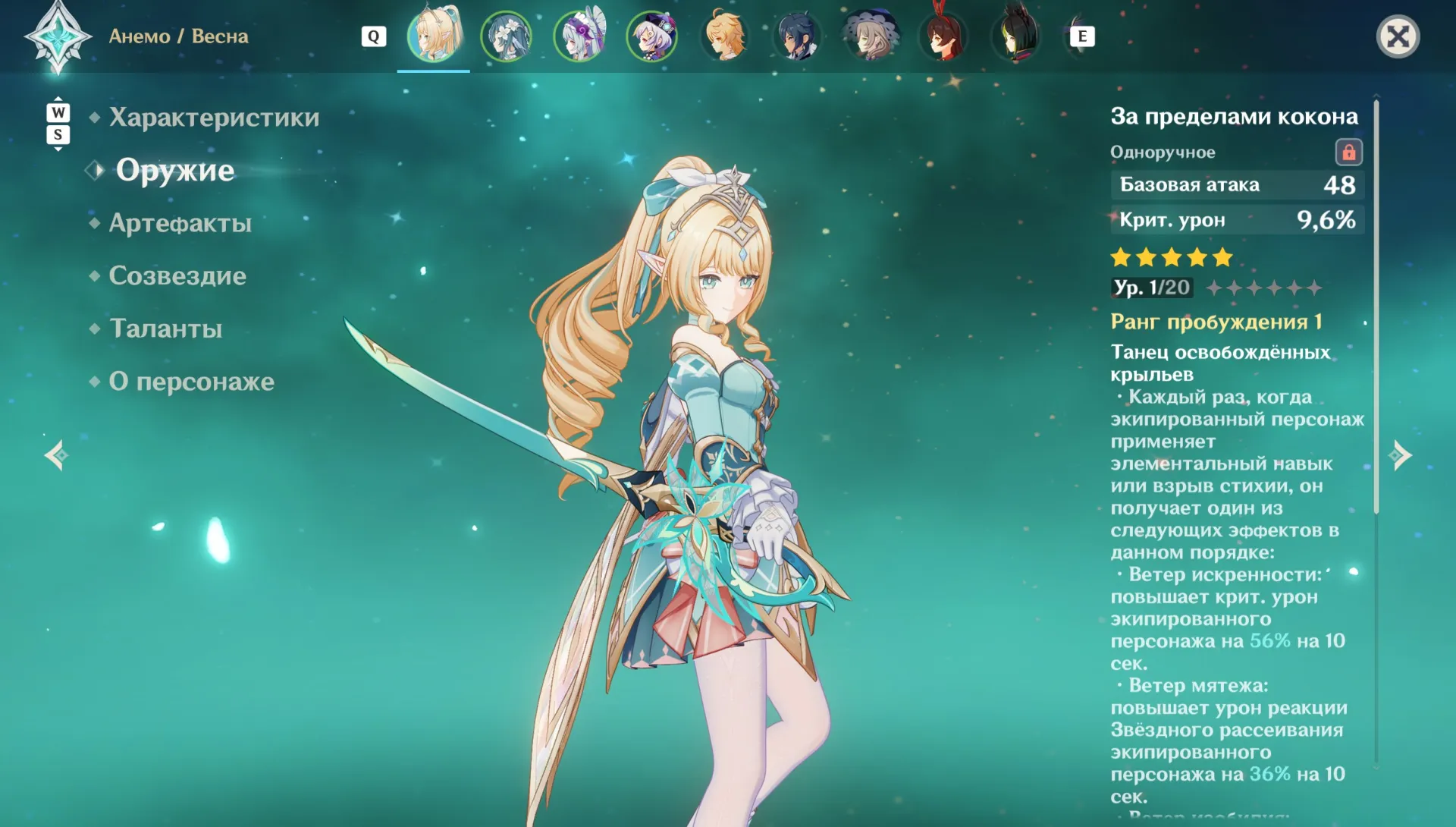
Task: Go to previous character with left arrow
Action: 57,455
